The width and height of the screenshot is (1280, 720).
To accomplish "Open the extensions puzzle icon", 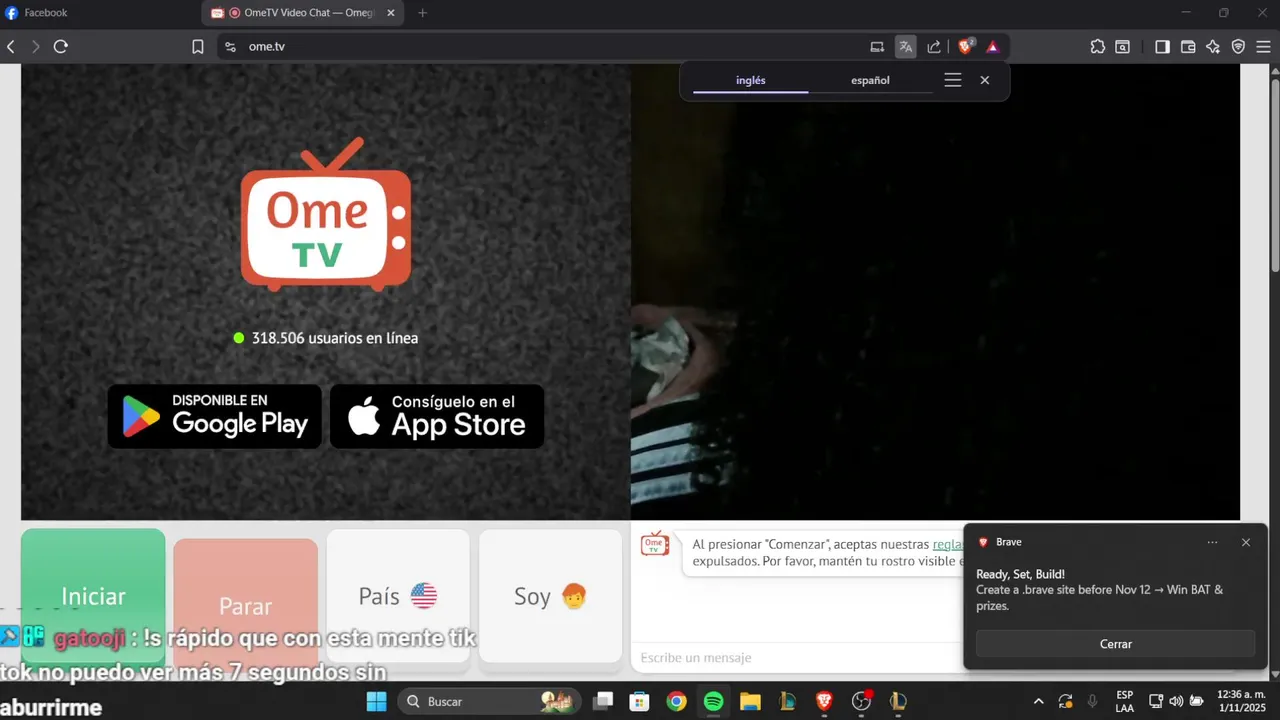I will pyautogui.click(x=1097, y=47).
